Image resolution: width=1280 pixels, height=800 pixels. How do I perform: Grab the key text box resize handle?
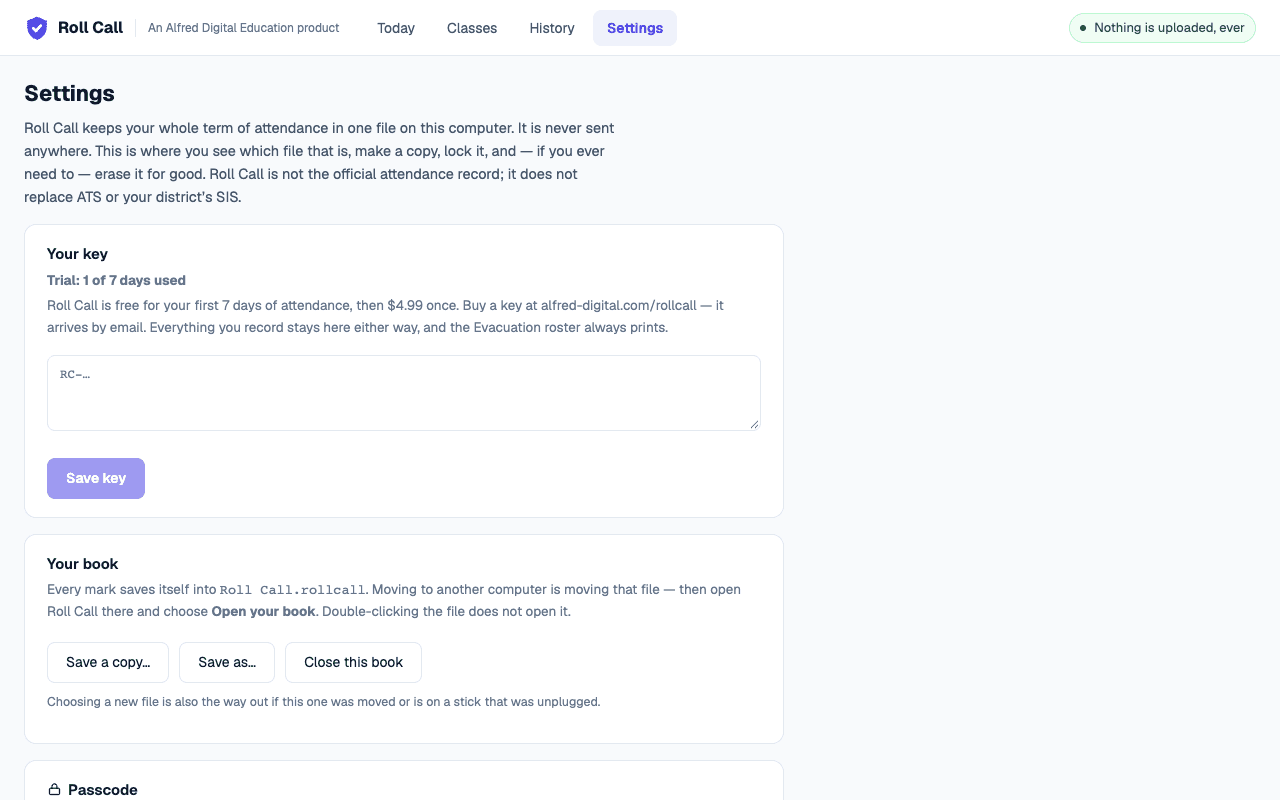[x=754, y=424]
